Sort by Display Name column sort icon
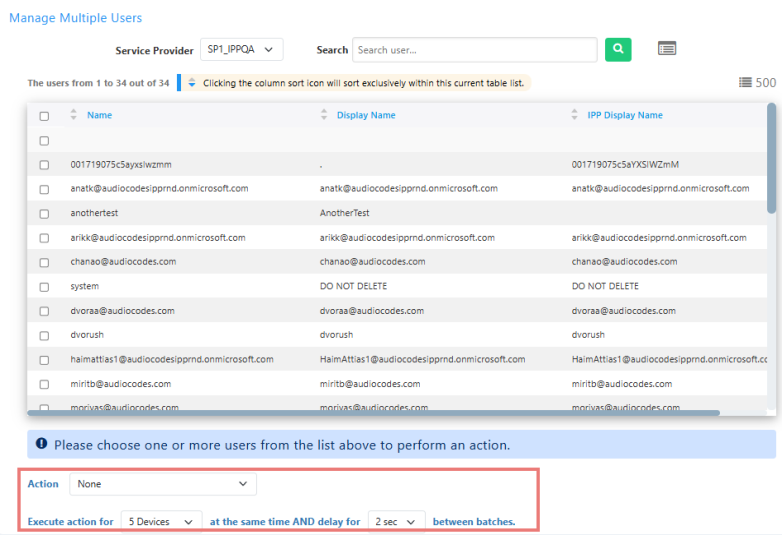The width and height of the screenshot is (782, 535). [x=324, y=116]
